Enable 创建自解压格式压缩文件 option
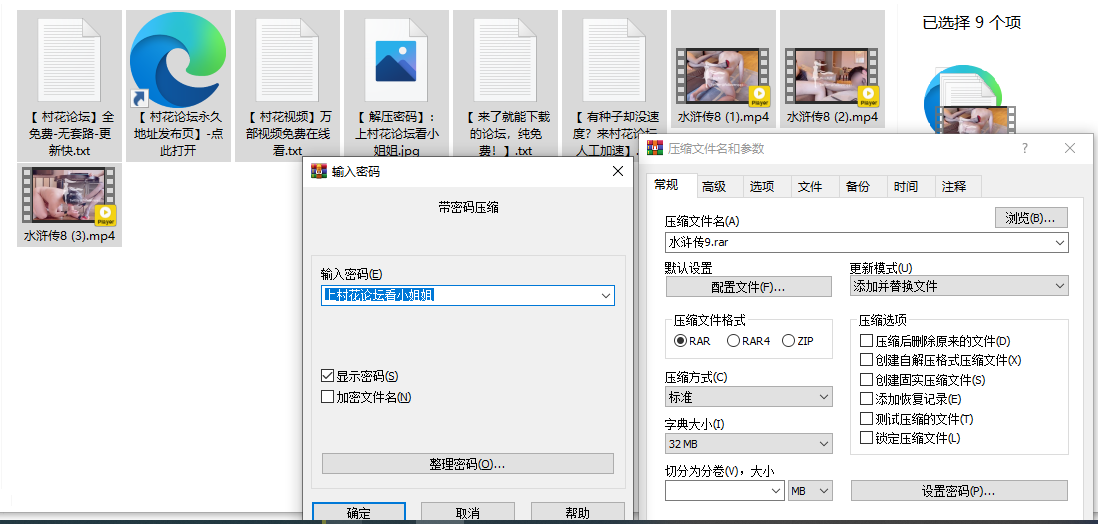Viewport: 1098px width, 524px height. 866,360
